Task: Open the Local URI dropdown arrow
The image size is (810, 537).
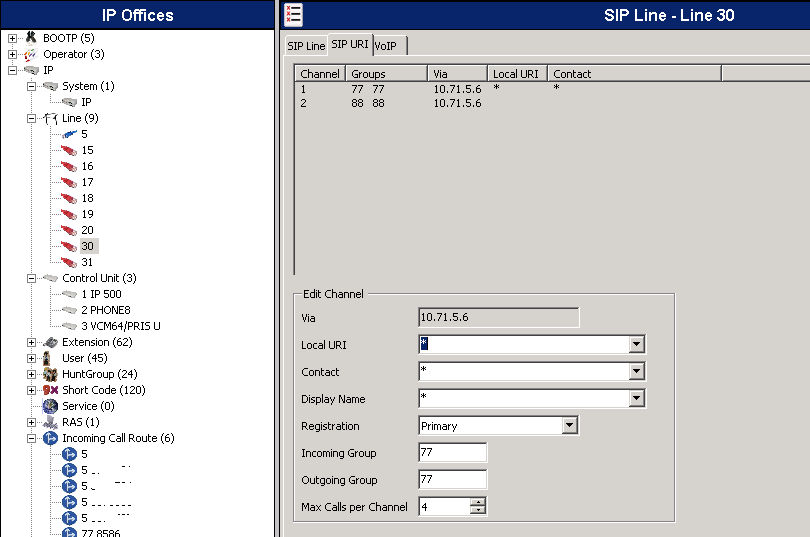Action: point(636,344)
